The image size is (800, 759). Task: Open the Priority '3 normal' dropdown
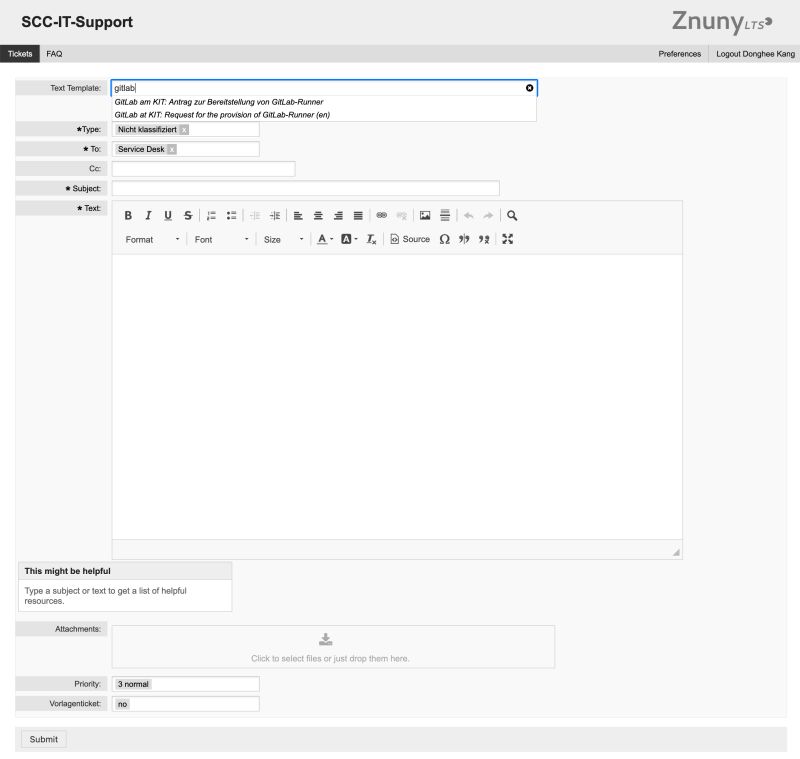point(186,684)
